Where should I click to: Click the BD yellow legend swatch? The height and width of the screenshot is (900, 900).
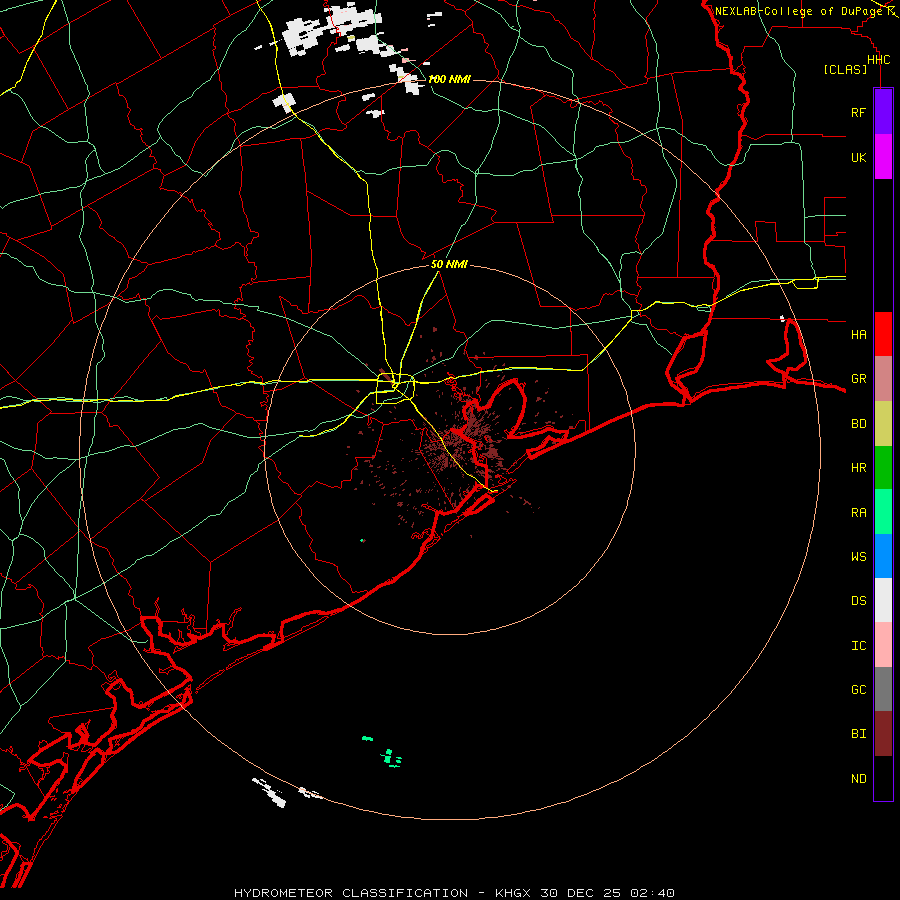point(883,424)
